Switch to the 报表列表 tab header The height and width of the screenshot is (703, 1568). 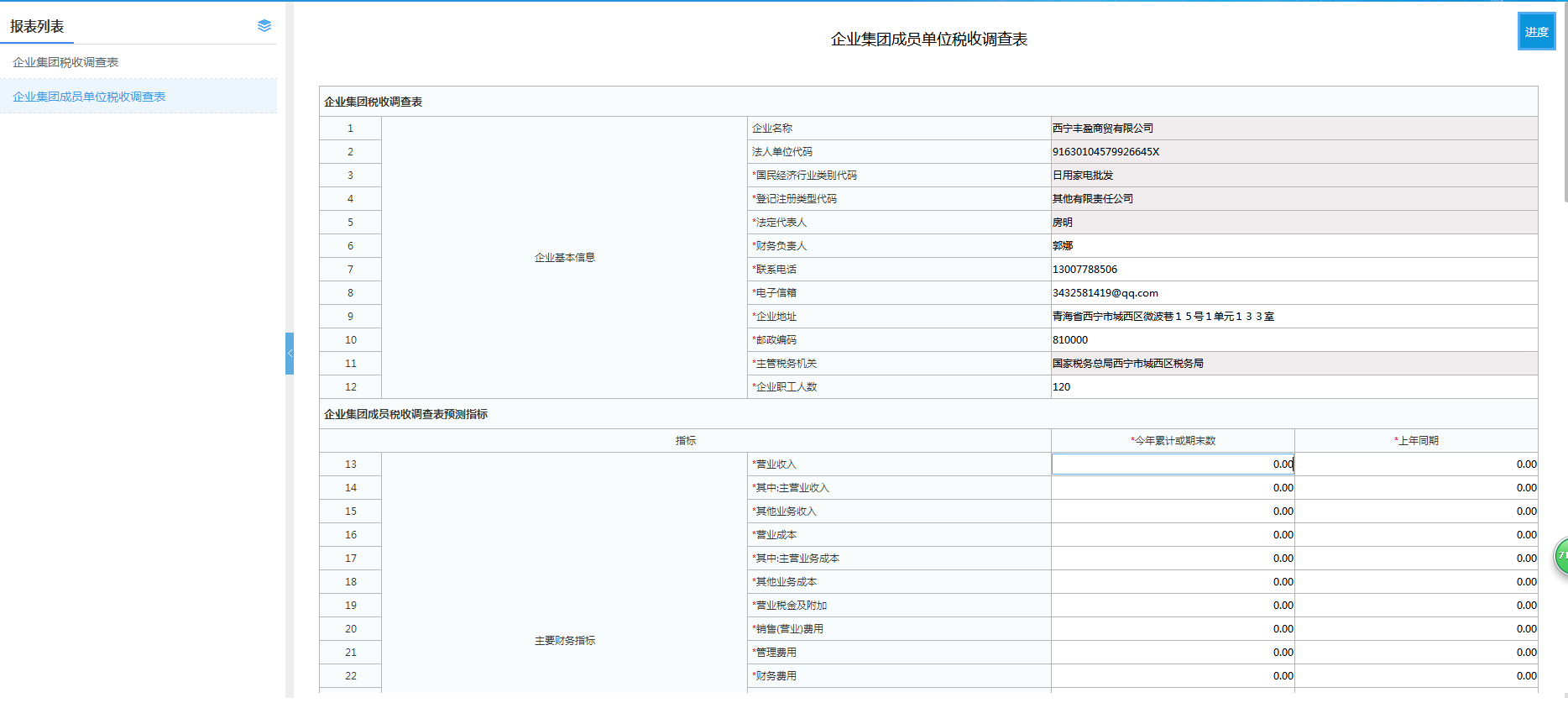[x=37, y=27]
